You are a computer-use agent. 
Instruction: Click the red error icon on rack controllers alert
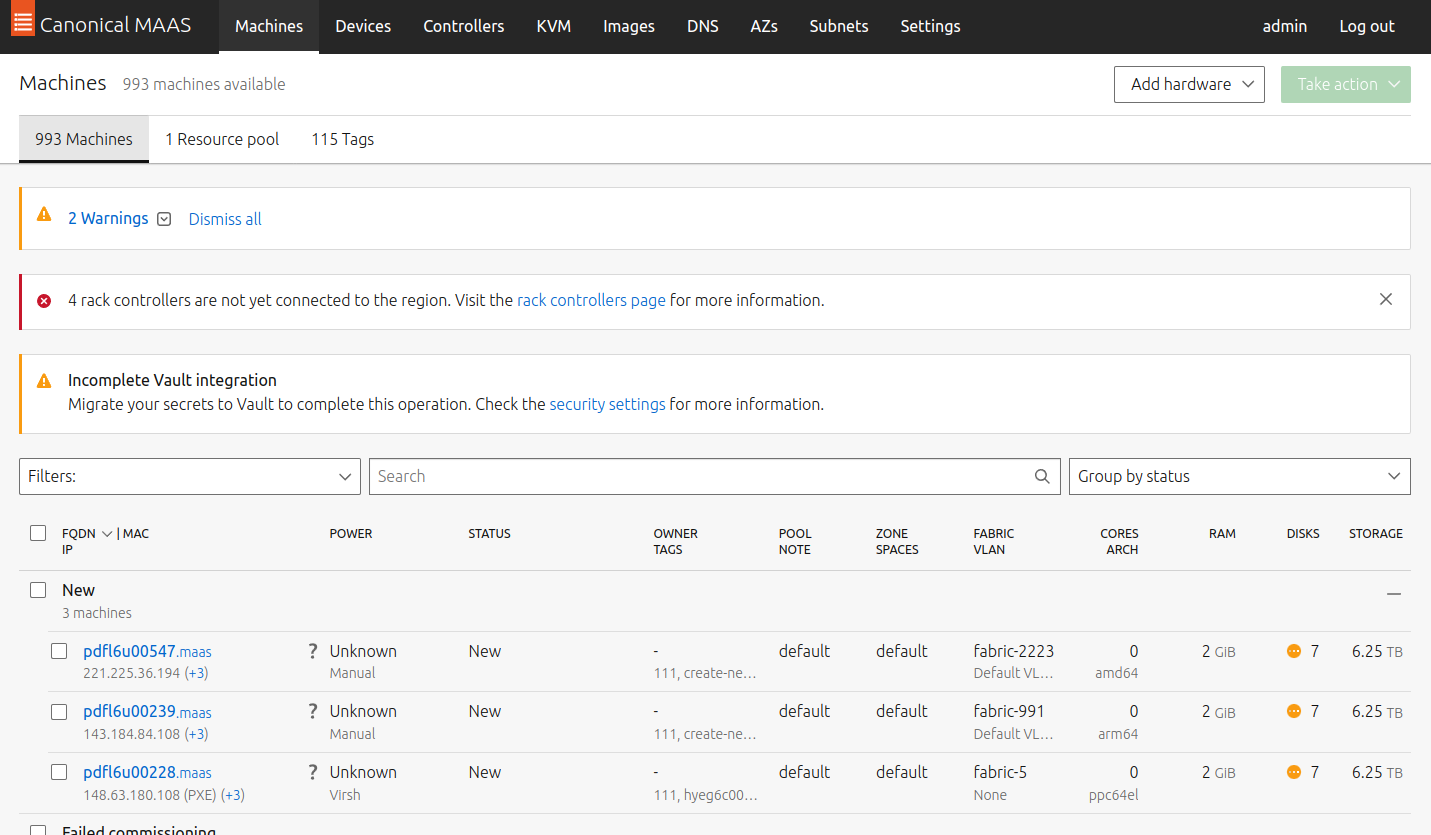click(x=43, y=301)
